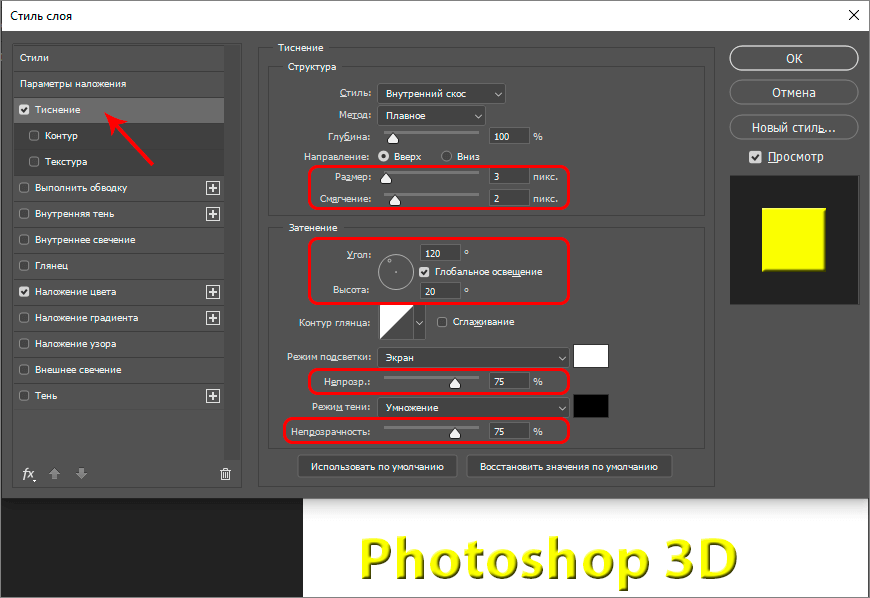Move effect up with the up arrow icon

pyautogui.click(x=56, y=474)
